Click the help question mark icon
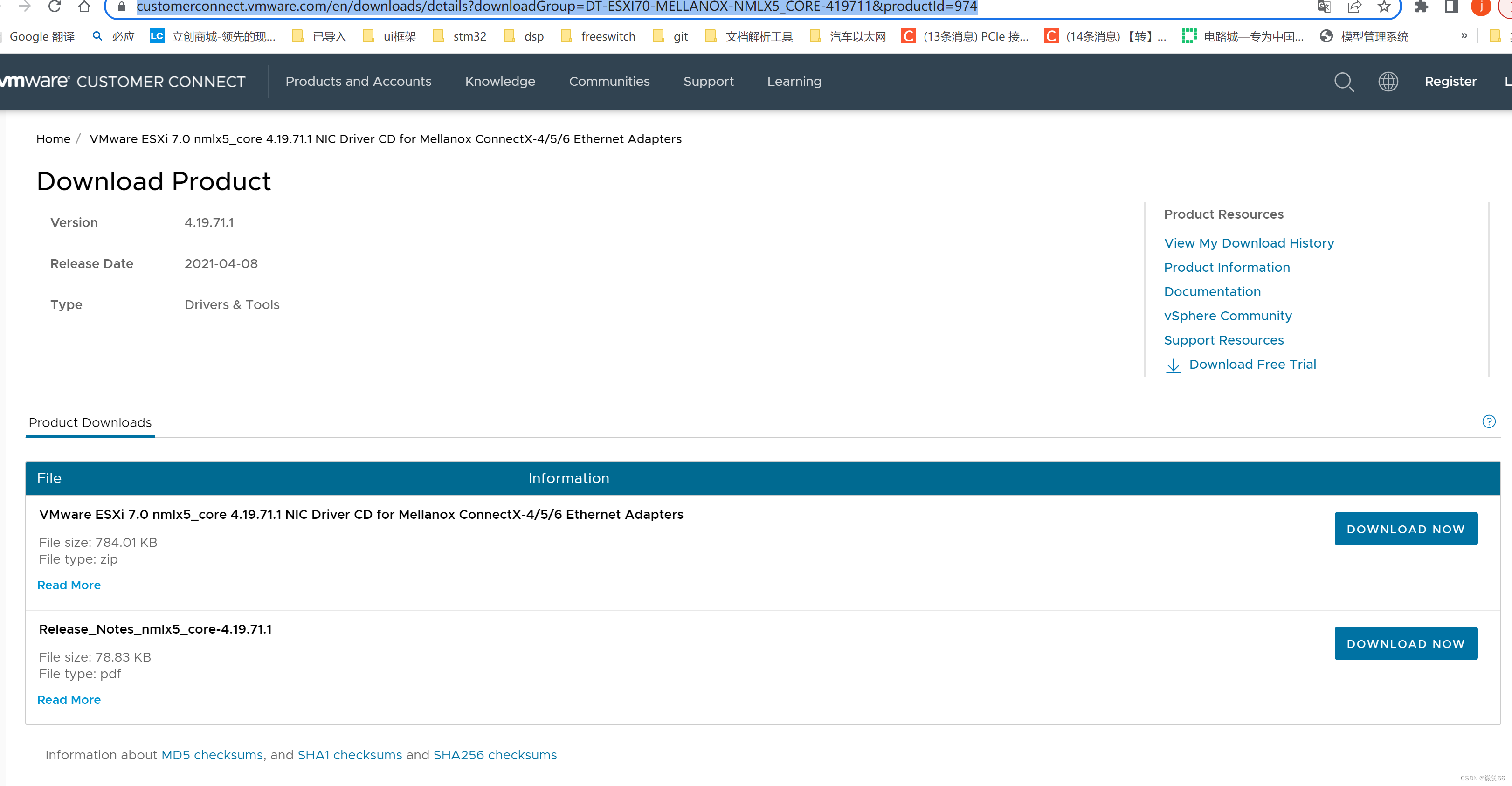Screen dimensions: 1512x786 [1489, 421]
